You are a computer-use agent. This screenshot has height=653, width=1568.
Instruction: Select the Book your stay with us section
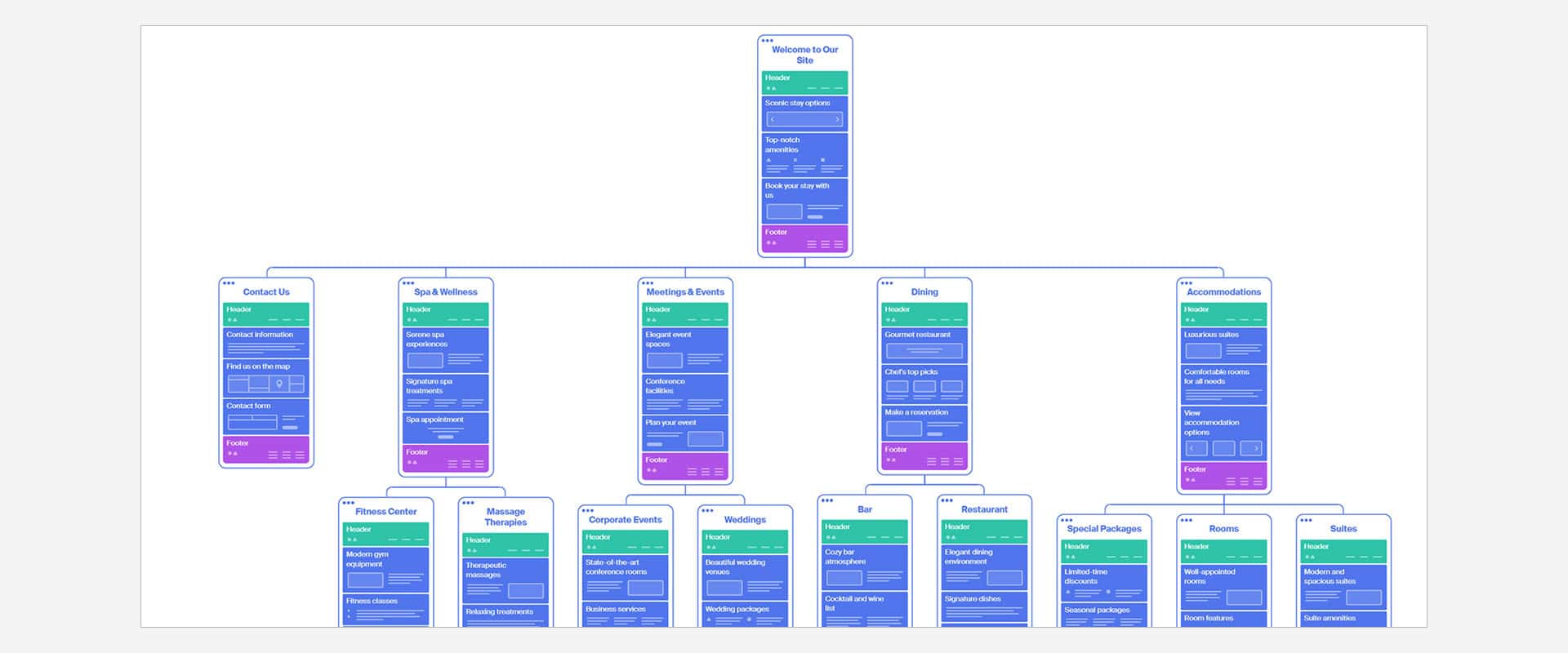[x=805, y=201]
